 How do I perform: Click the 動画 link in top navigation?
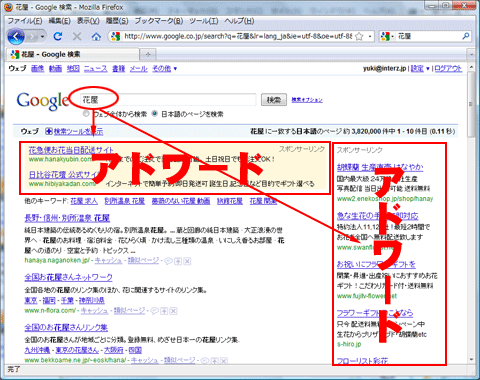coord(55,68)
